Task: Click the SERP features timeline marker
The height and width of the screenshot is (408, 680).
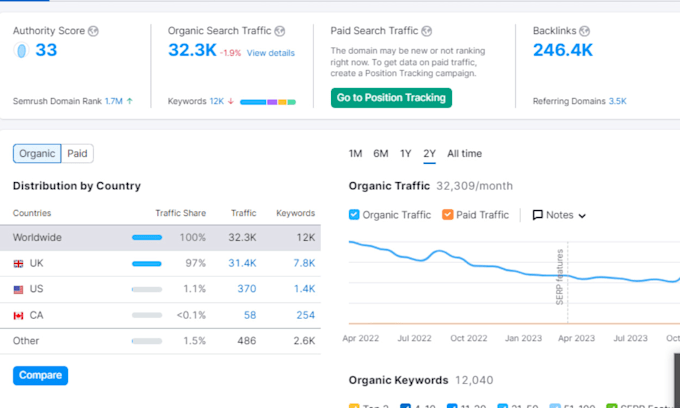Action: click(560, 277)
